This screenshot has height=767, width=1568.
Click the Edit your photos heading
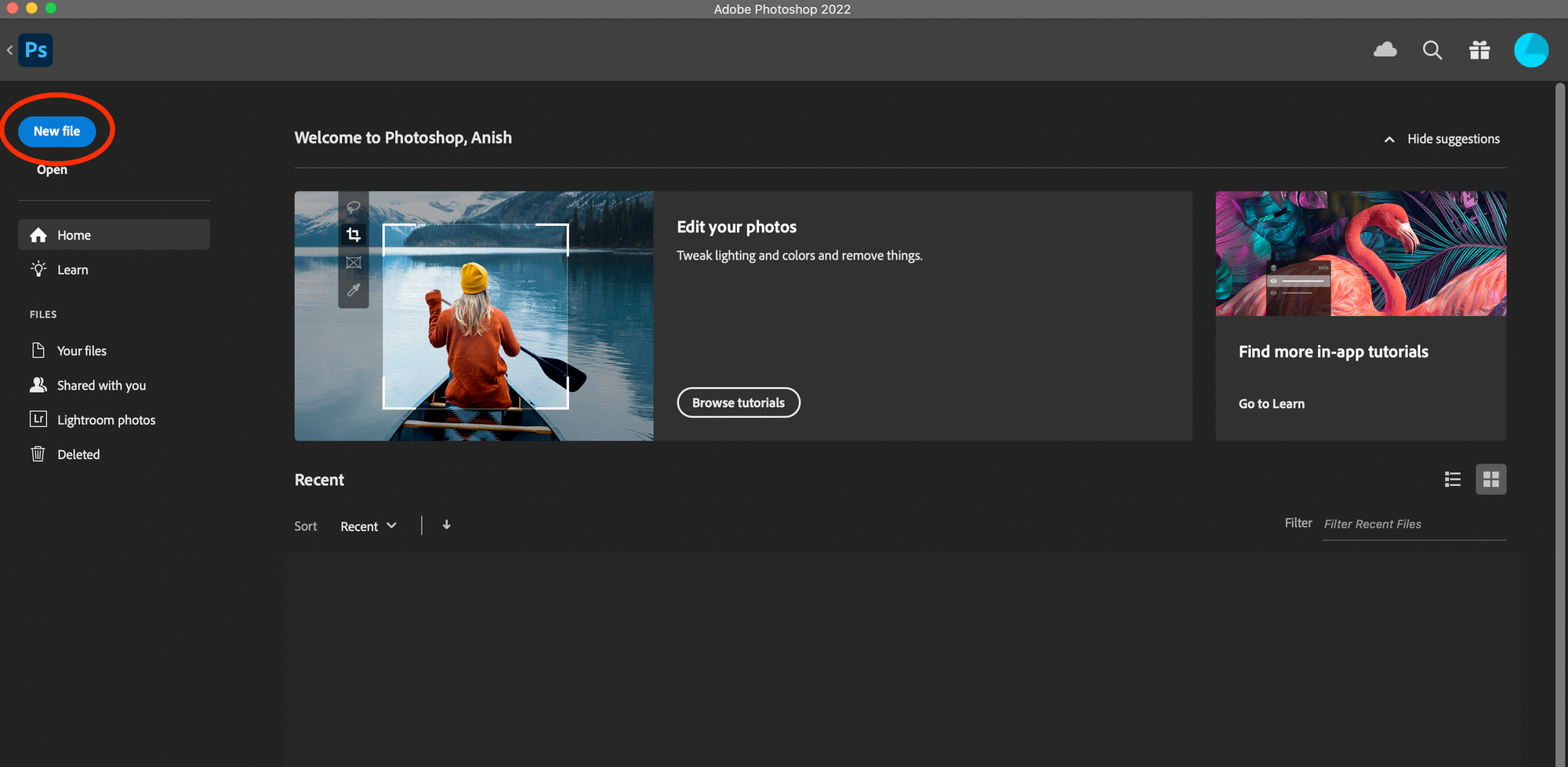[x=737, y=227]
